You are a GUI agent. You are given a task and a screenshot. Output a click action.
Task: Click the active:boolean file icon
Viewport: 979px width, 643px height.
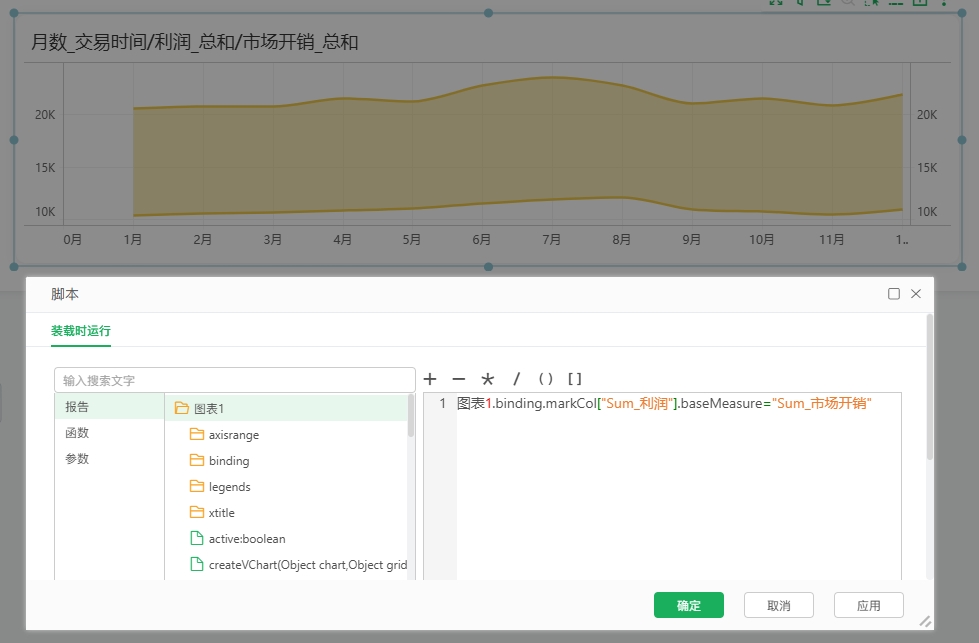click(197, 538)
